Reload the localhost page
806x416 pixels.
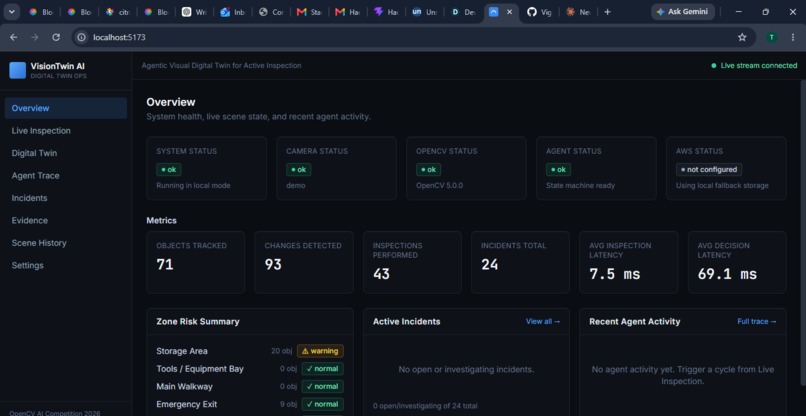pyautogui.click(x=56, y=37)
